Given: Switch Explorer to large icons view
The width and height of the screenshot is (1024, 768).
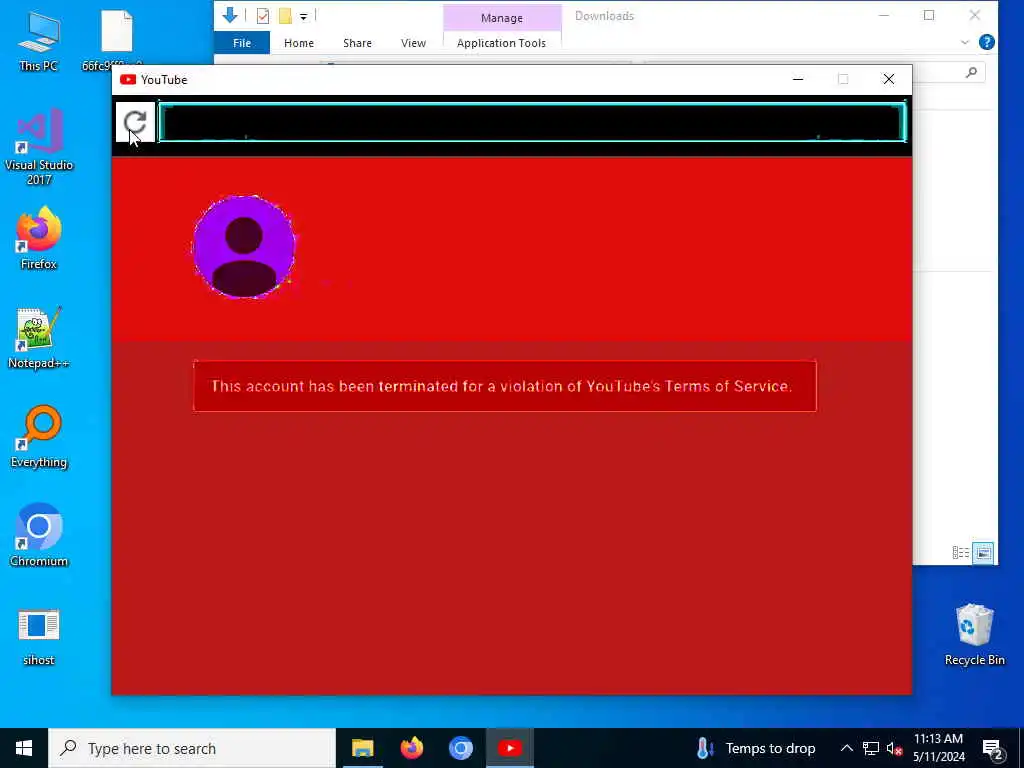Looking at the screenshot, I should pyautogui.click(x=983, y=553).
